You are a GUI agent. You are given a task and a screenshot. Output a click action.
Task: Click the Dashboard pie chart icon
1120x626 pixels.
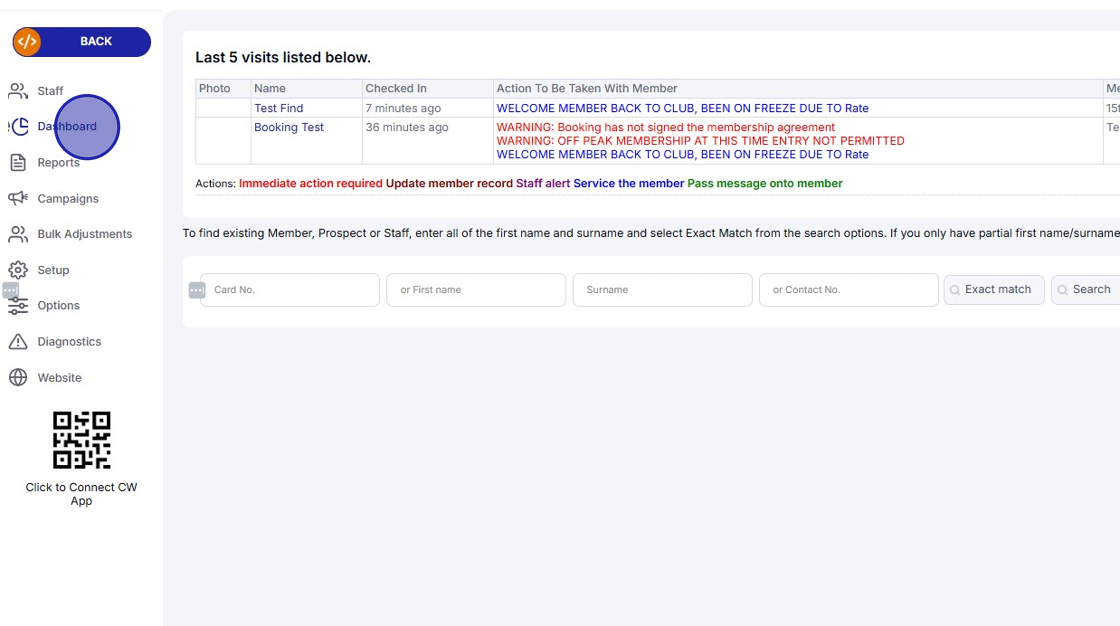click(x=19, y=126)
